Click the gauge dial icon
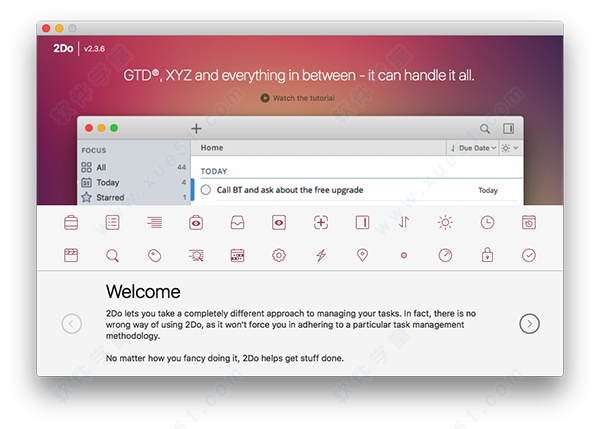600x429 pixels. 445,255
